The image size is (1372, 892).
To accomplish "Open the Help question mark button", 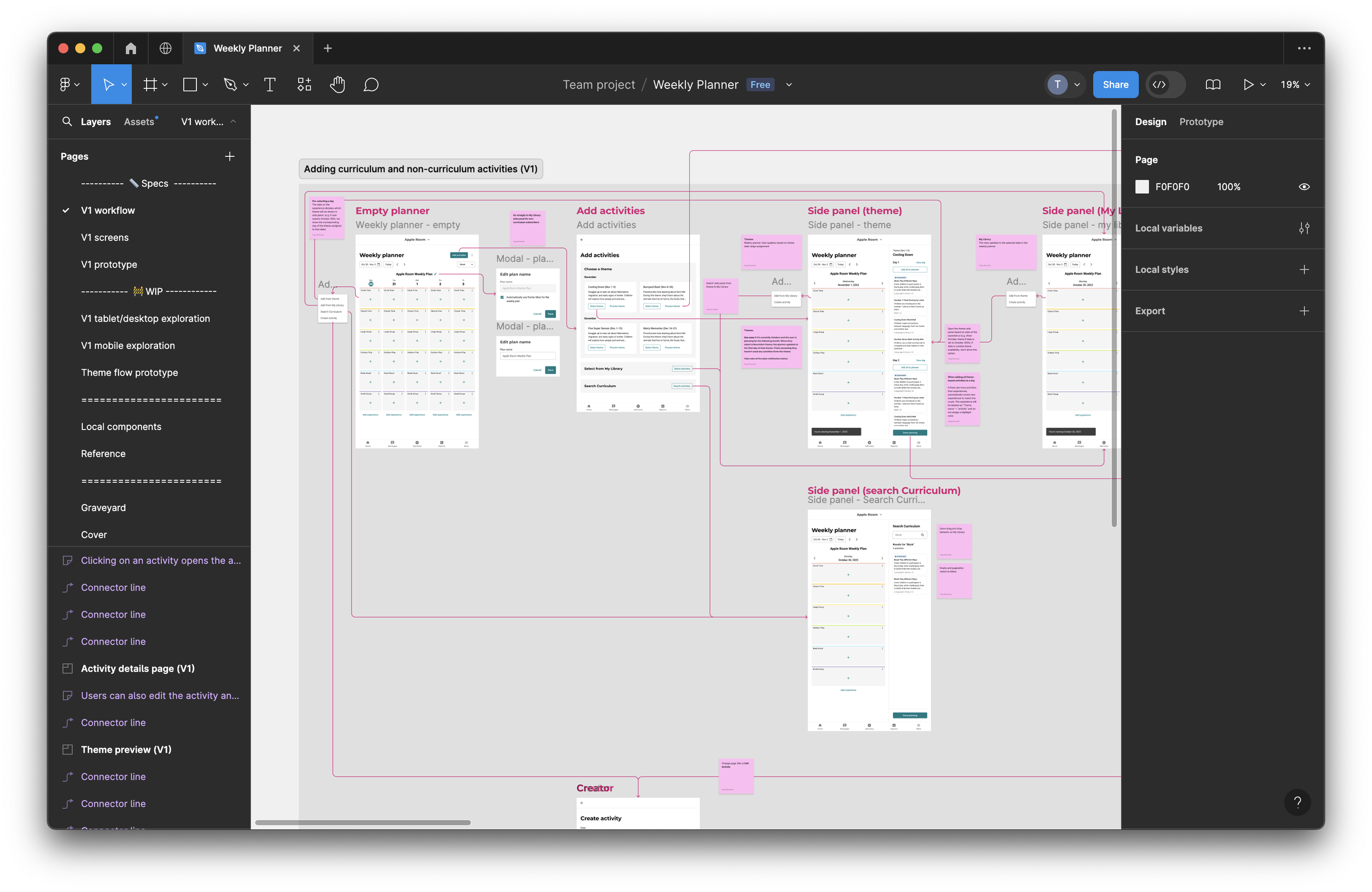I will 1297,802.
